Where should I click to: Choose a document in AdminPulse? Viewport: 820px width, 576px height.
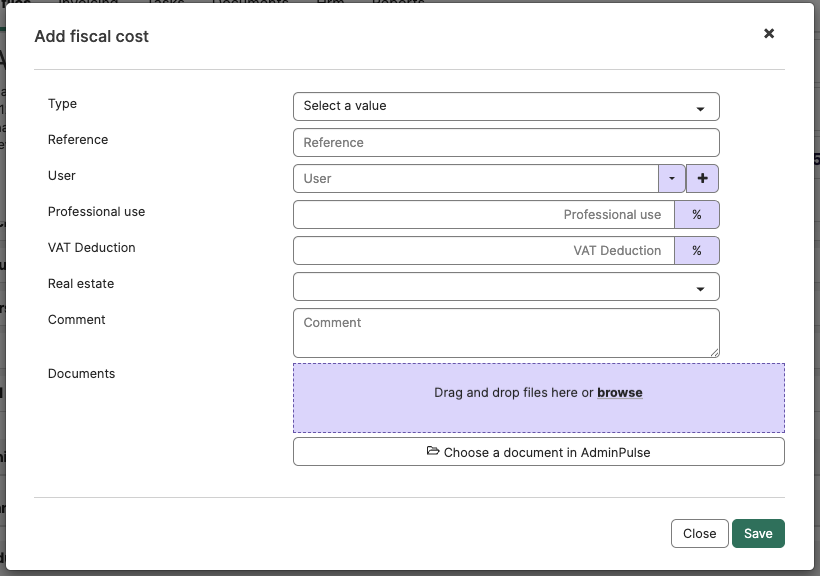(x=539, y=451)
